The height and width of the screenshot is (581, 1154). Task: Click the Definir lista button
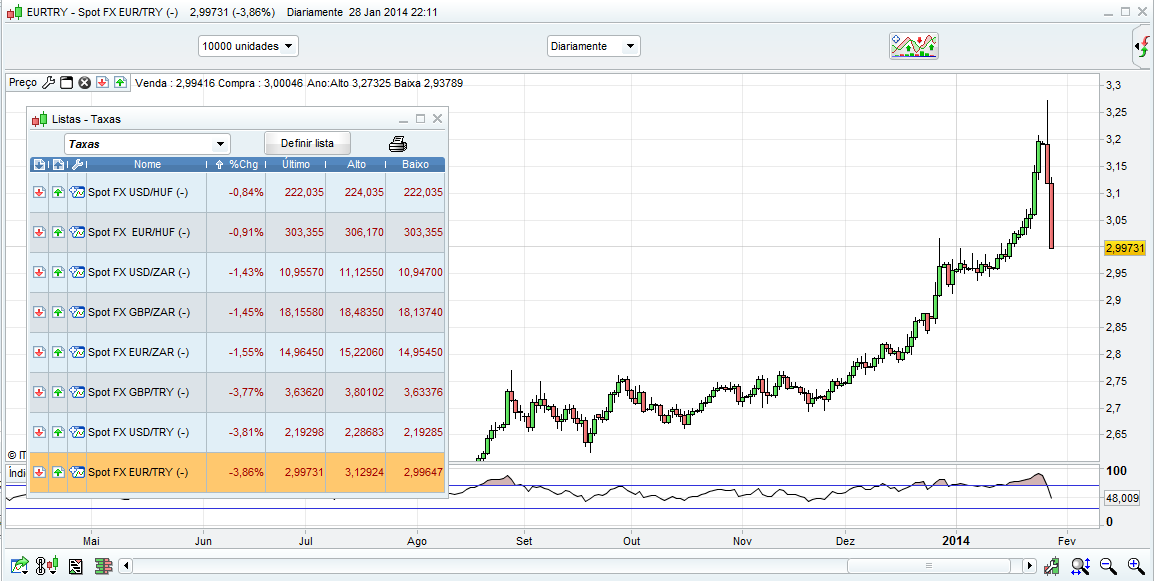click(307, 143)
